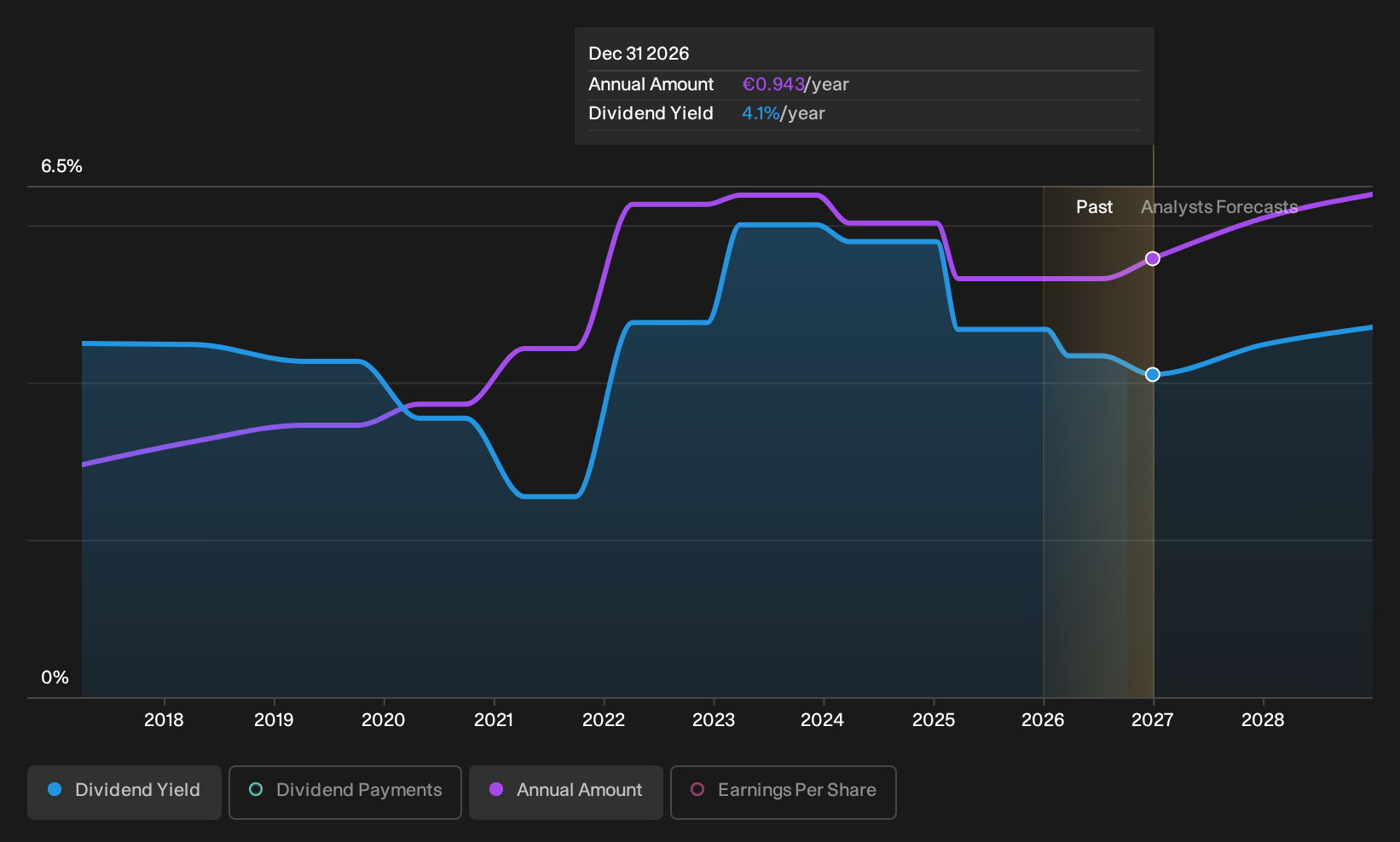Screen dimensions: 1400x842
Task: Click the blue Dividend Yield data point marker
Action: click(1153, 374)
